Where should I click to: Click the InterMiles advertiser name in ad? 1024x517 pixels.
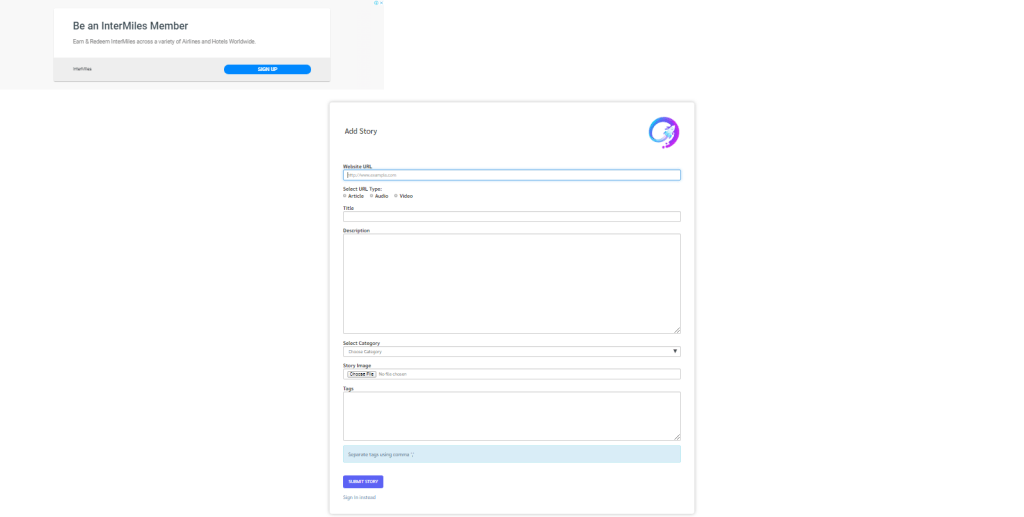(82, 69)
